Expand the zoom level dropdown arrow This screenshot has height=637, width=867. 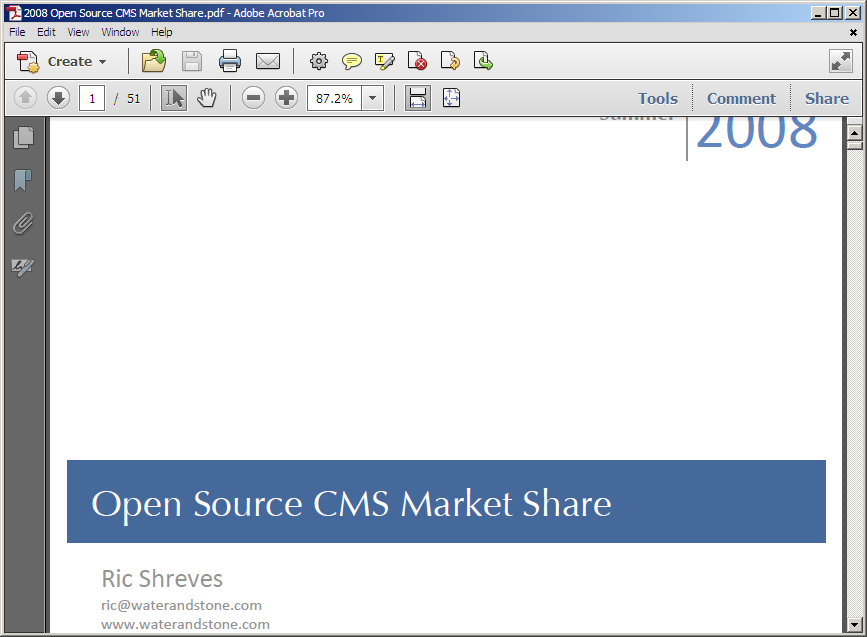(x=373, y=98)
